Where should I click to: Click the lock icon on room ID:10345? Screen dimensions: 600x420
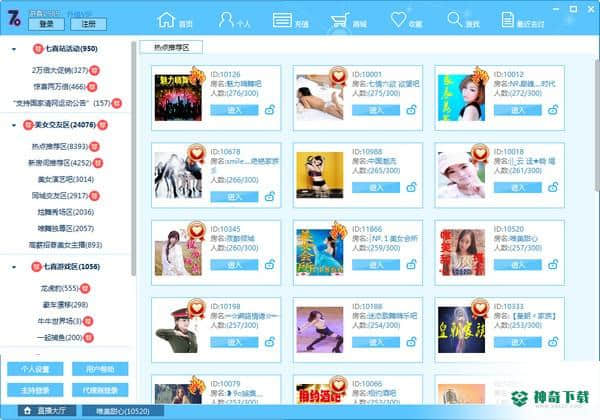[270, 264]
